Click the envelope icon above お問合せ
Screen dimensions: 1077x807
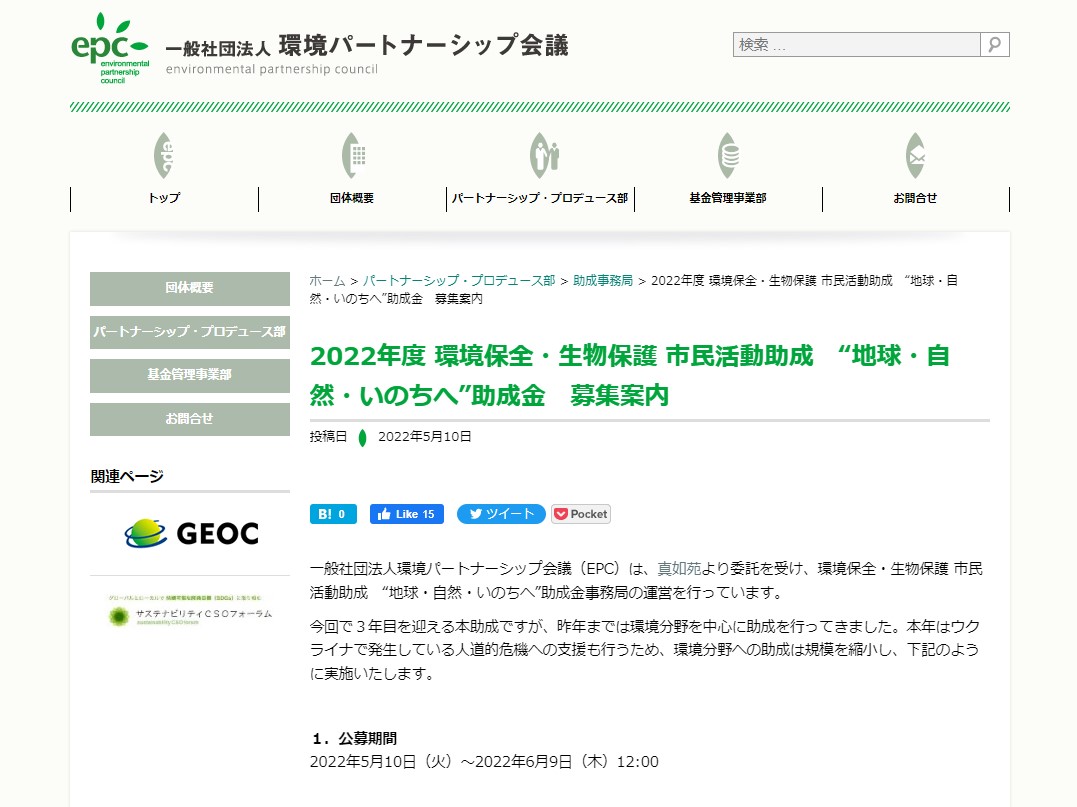[x=915, y=155]
